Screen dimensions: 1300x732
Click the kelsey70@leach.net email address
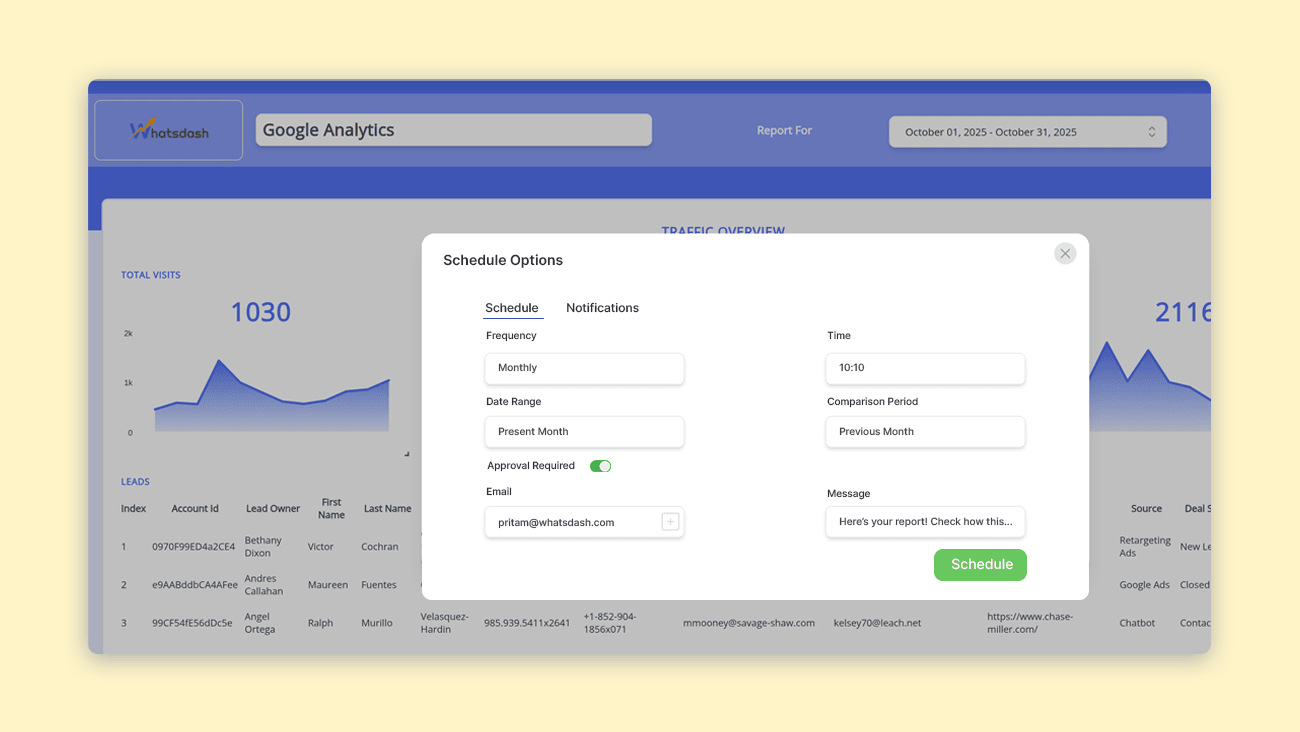(877, 622)
